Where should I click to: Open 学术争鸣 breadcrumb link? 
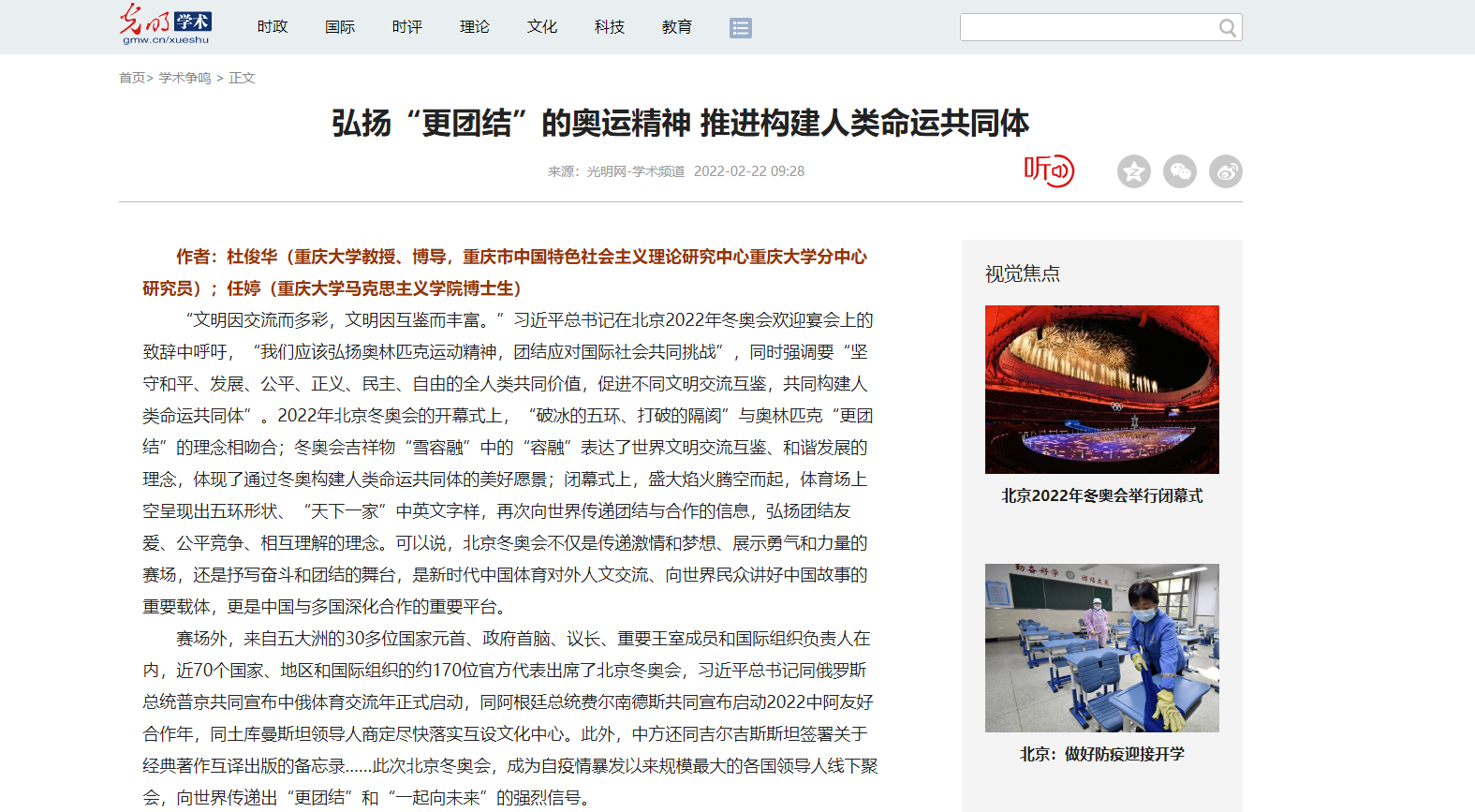pyautogui.click(x=184, y=78)
